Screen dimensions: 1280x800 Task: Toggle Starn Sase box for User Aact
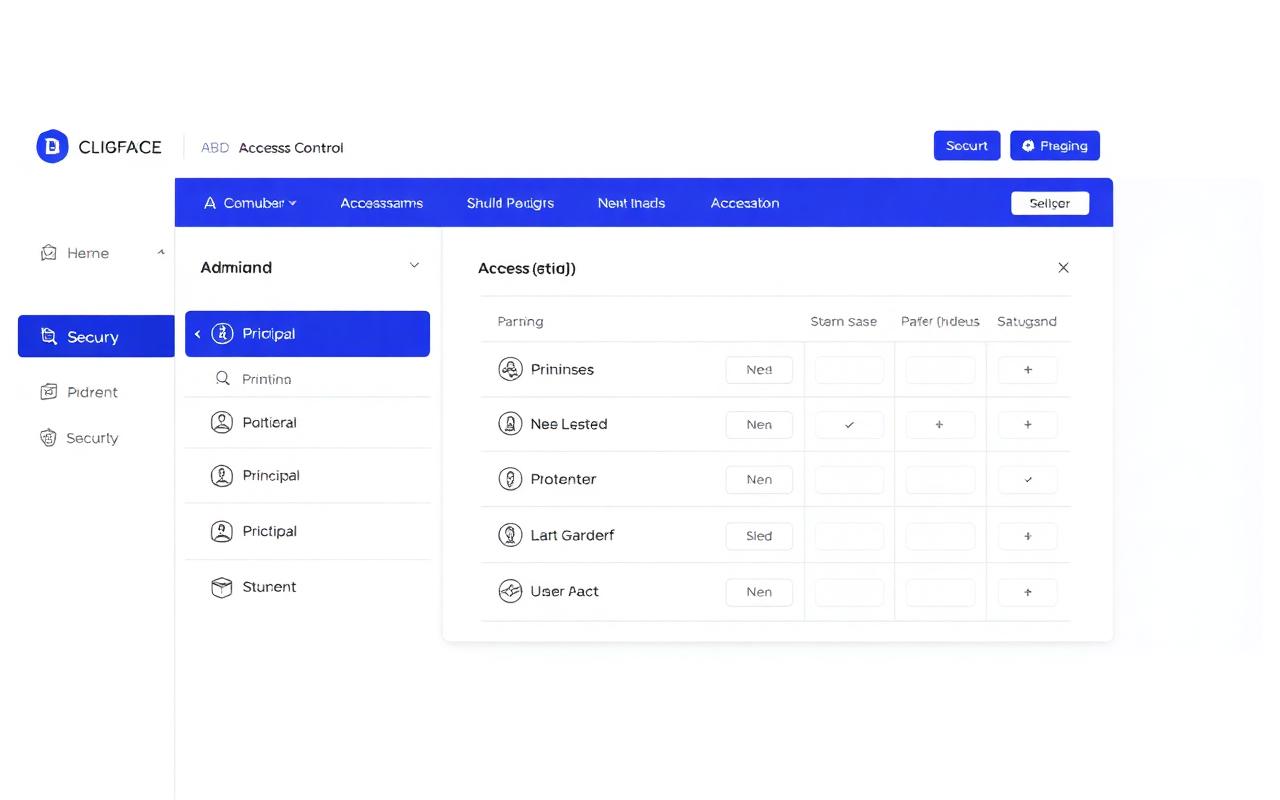coord(849,592)
